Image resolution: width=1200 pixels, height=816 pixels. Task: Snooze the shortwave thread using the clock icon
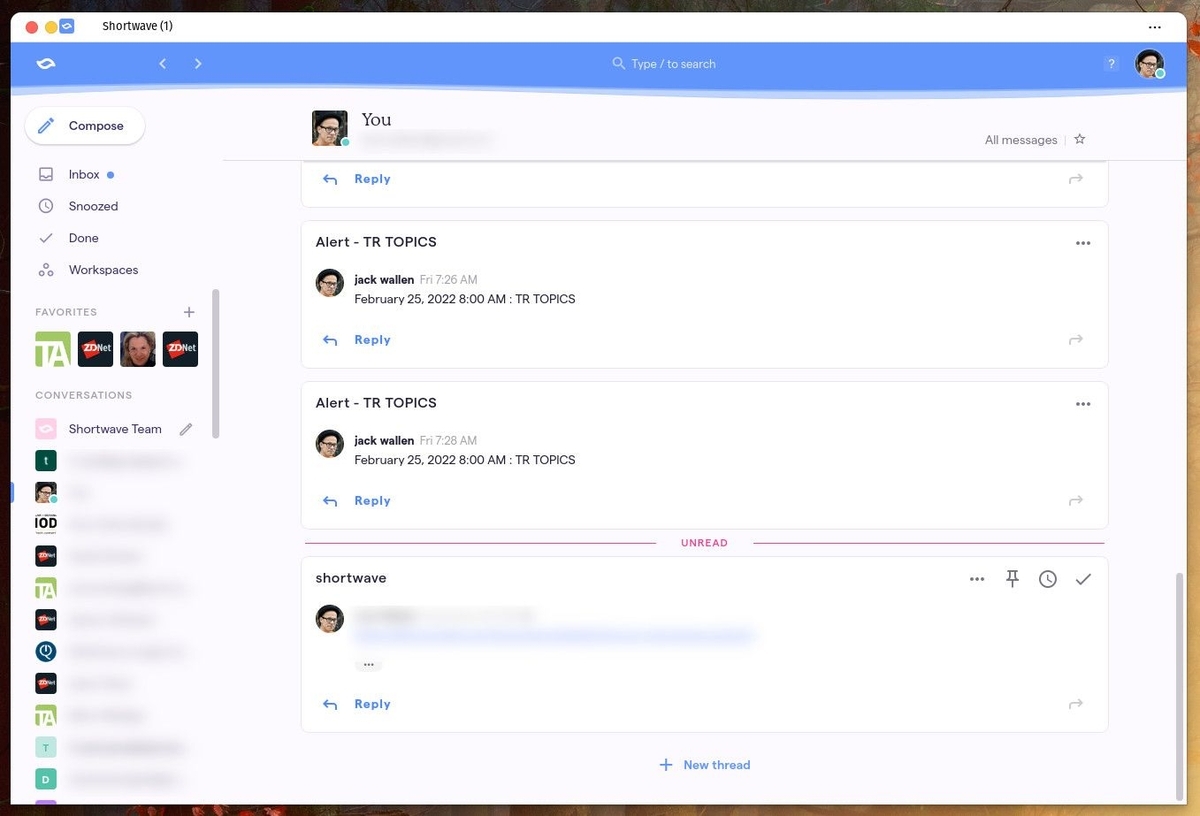[x=1047, y=578]
